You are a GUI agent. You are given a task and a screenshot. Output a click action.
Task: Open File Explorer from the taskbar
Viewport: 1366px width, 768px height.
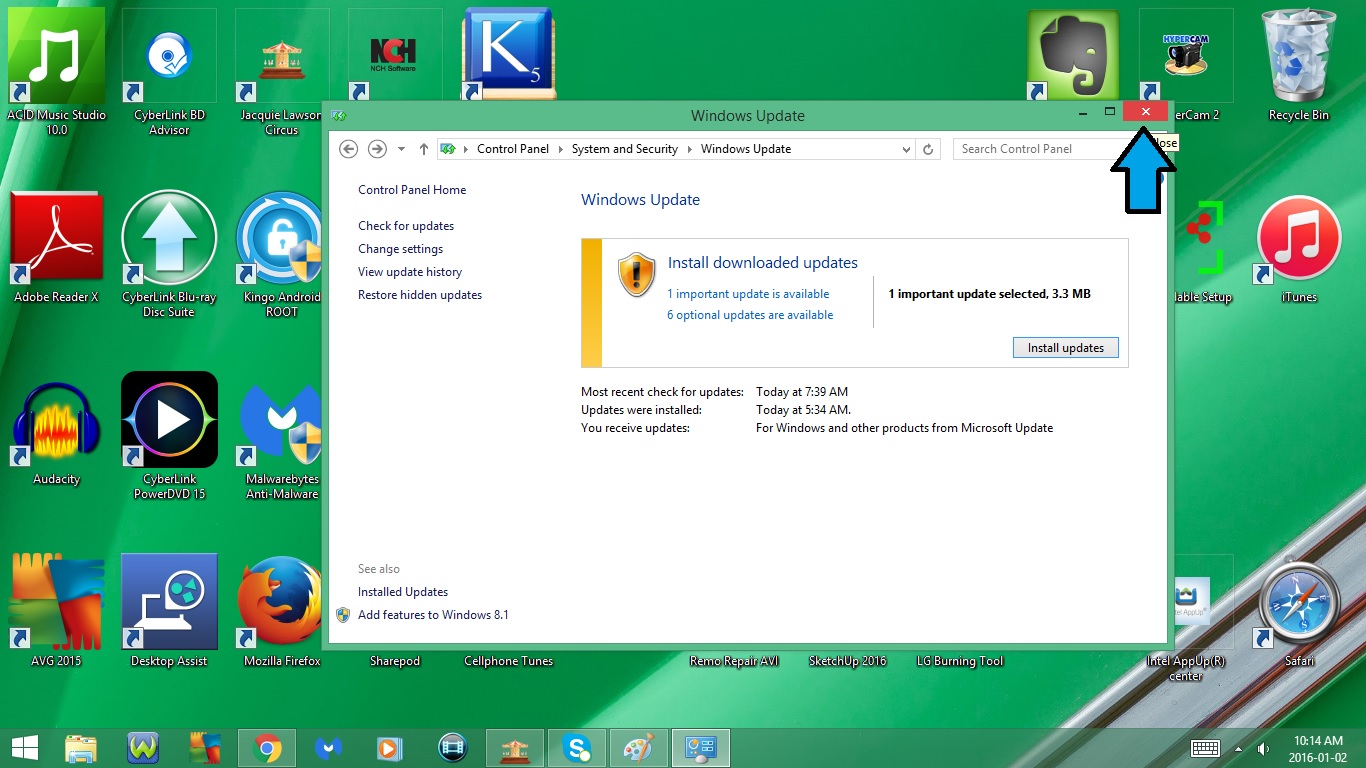[81, 747]
